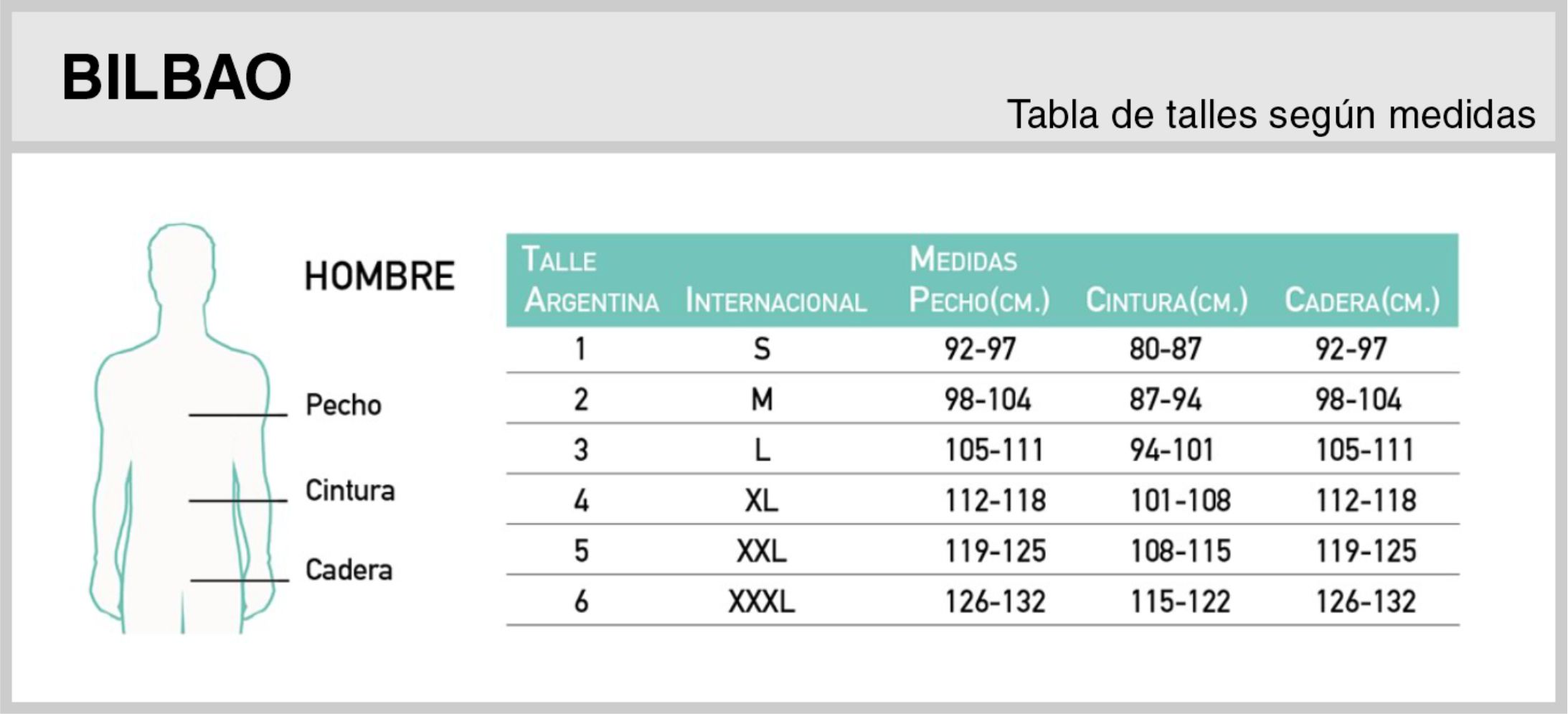Select the XXXL international size cell
The height and width of the screenshot is (714, 1568).
coord(761,602)
